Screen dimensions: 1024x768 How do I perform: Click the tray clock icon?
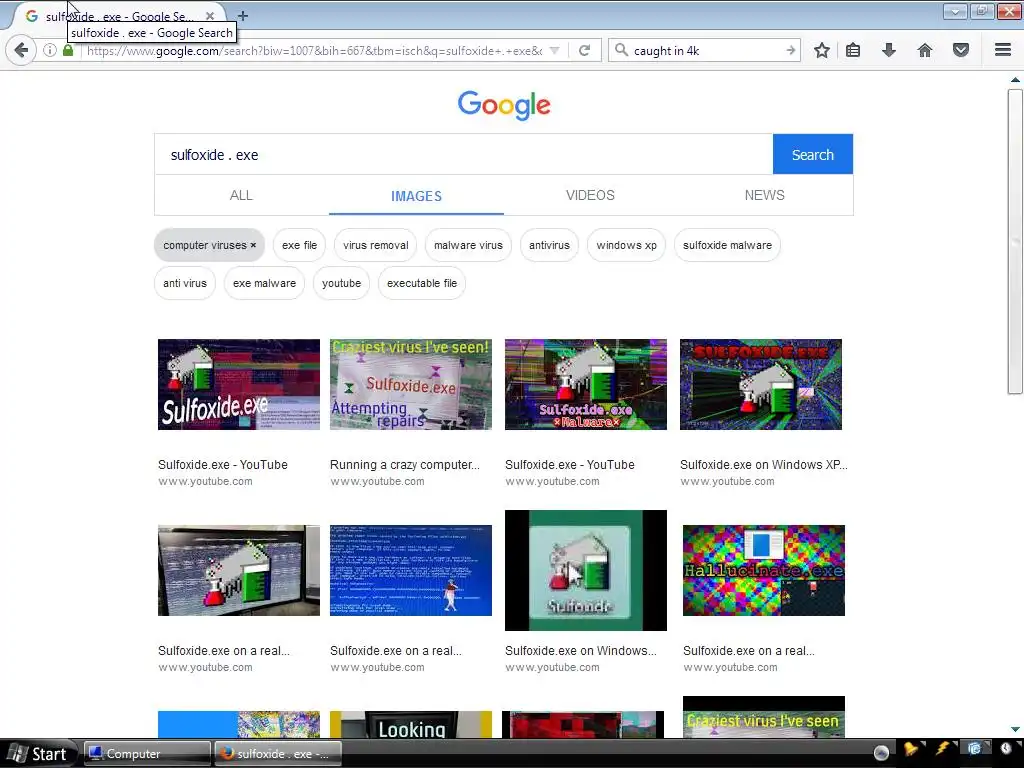[x=1006, y=749]
